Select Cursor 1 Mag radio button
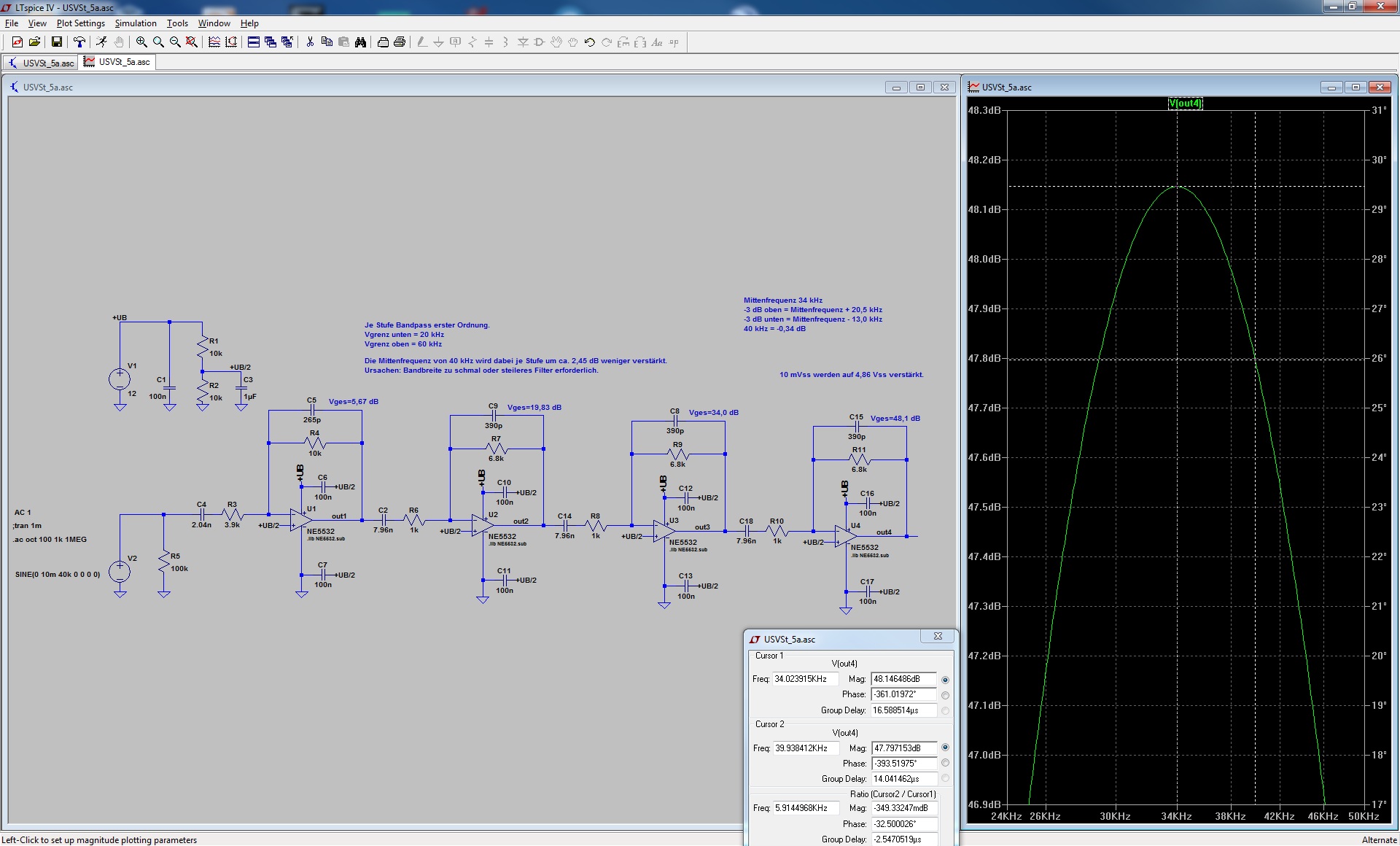Screen dimensions: 1400x846 [x=946, y=680]
